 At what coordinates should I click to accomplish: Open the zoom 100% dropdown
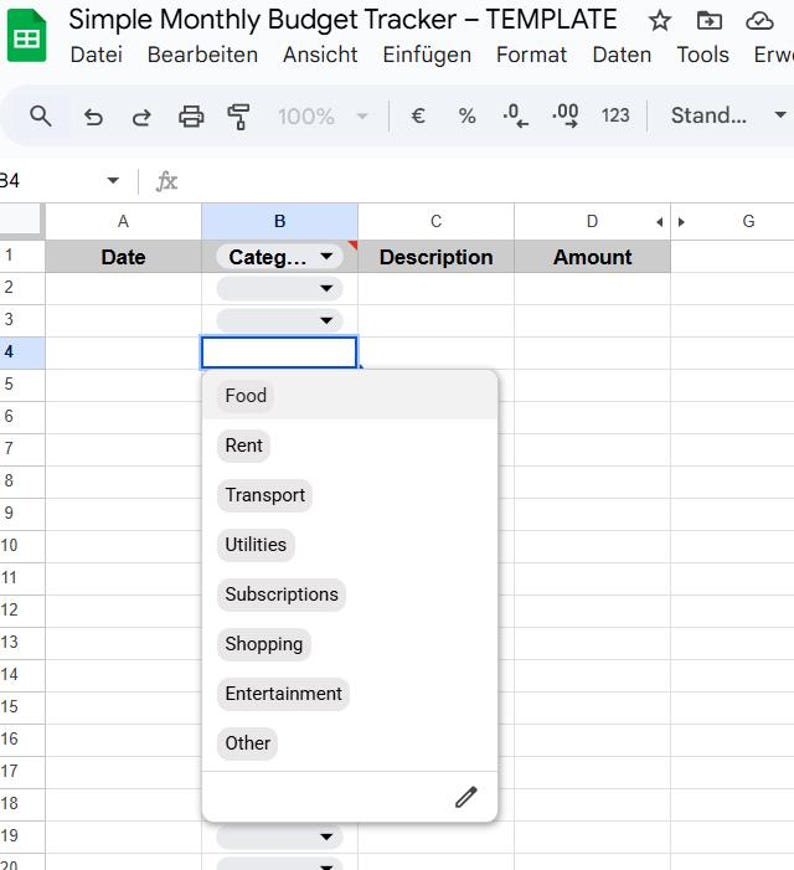click(323, 117)
